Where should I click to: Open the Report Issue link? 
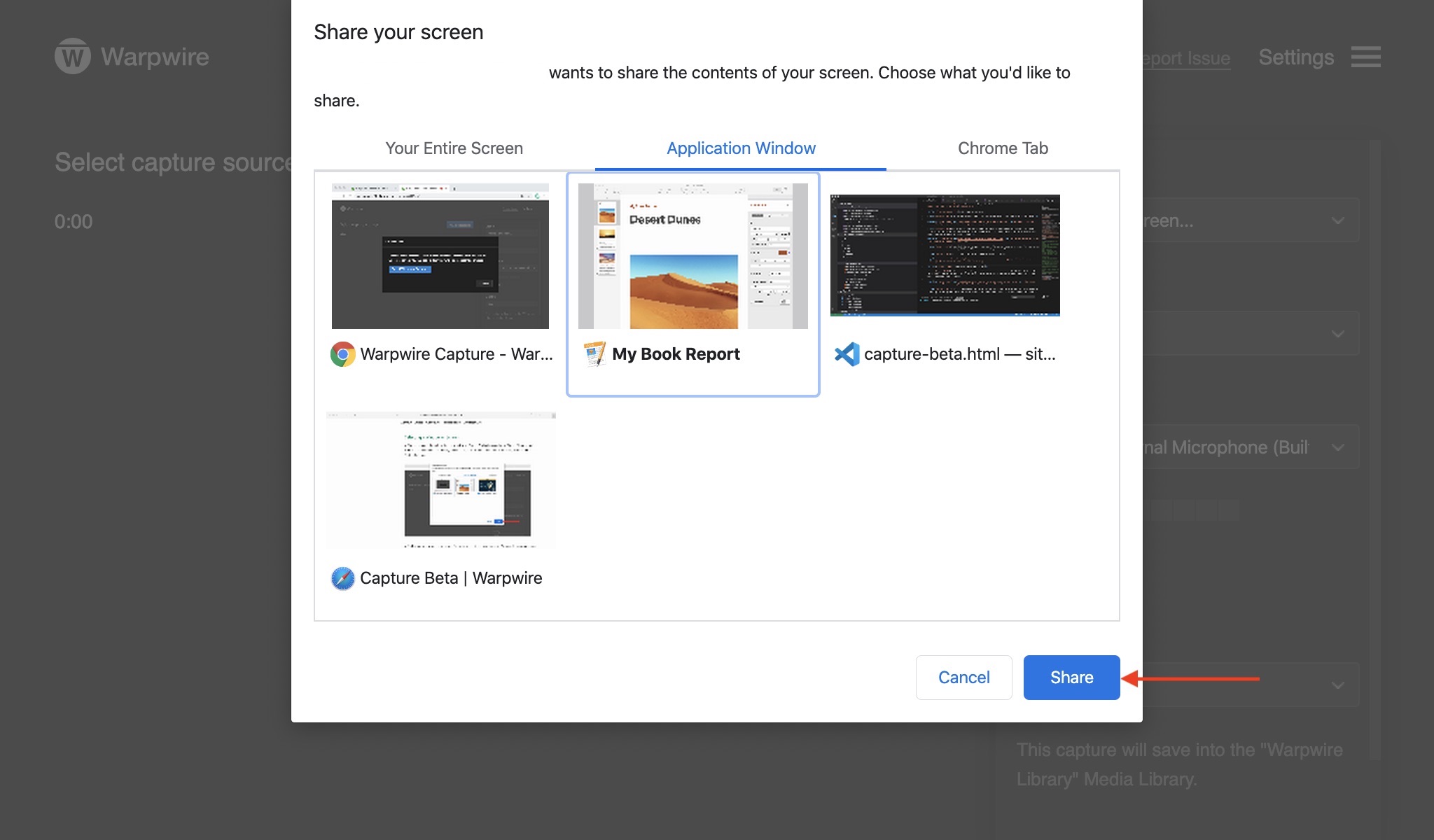tap(1186, 58)
